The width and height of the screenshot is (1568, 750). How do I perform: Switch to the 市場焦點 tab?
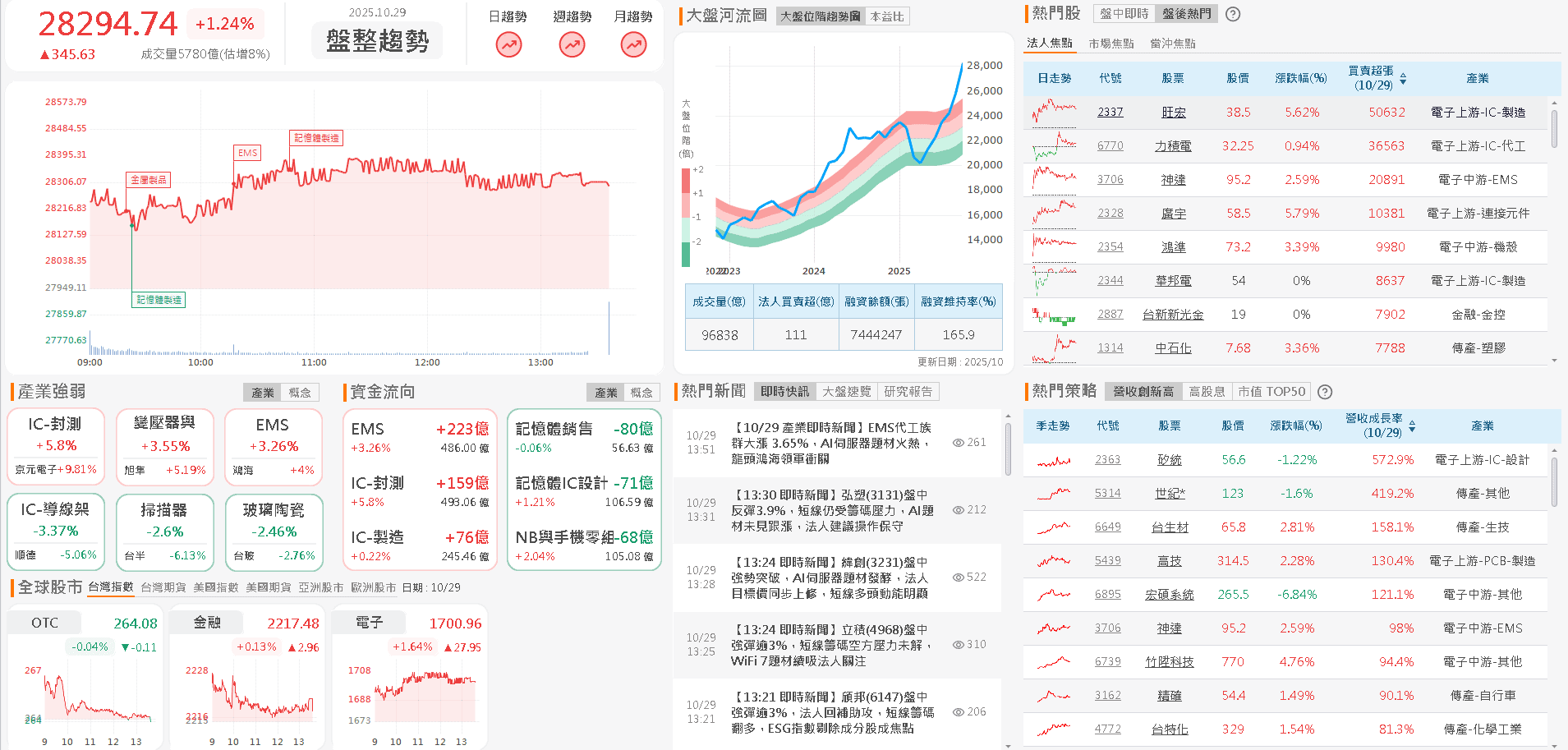1111,43
